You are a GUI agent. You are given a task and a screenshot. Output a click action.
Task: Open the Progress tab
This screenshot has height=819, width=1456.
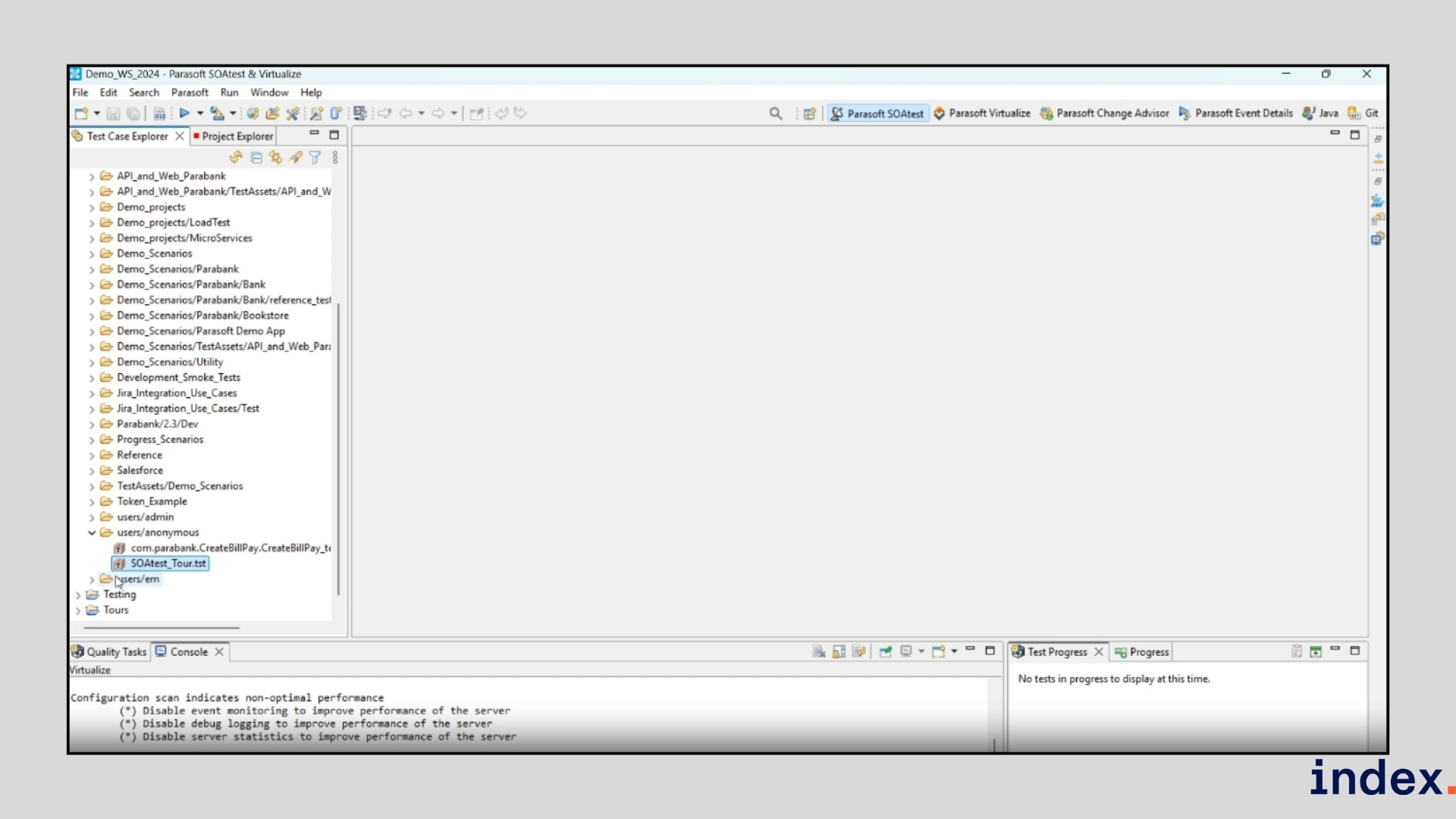point(1148,652)
